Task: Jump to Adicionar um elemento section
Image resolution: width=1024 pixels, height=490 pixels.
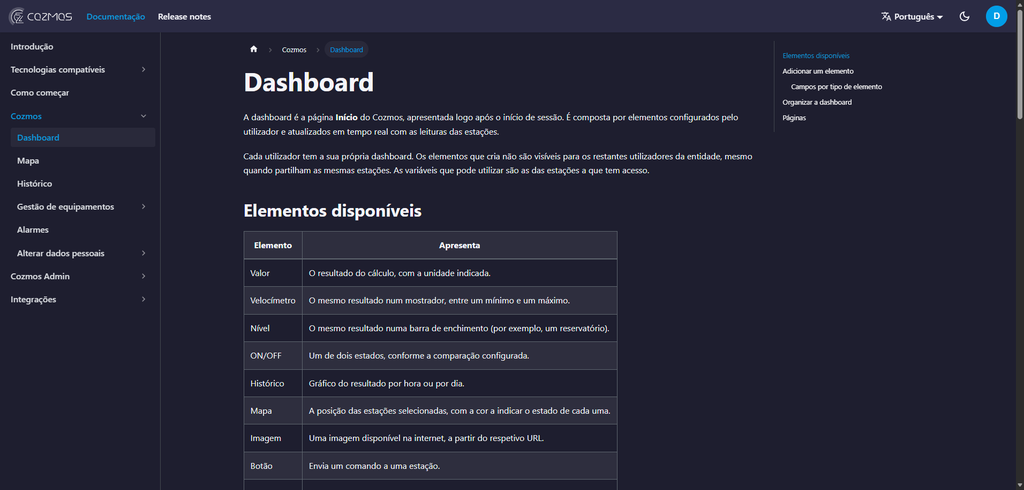Action: click(x=818, y=71)
